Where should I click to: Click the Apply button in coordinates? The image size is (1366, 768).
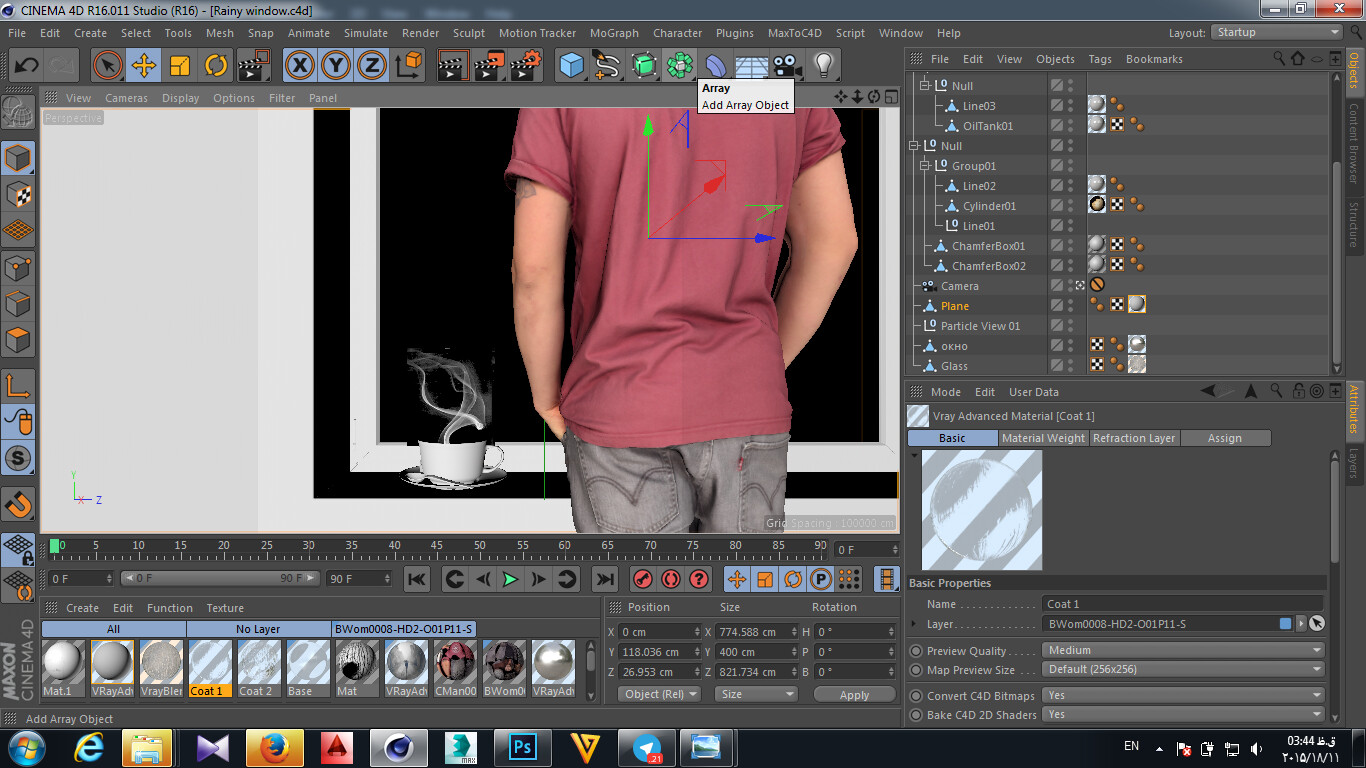click(854, 695)
